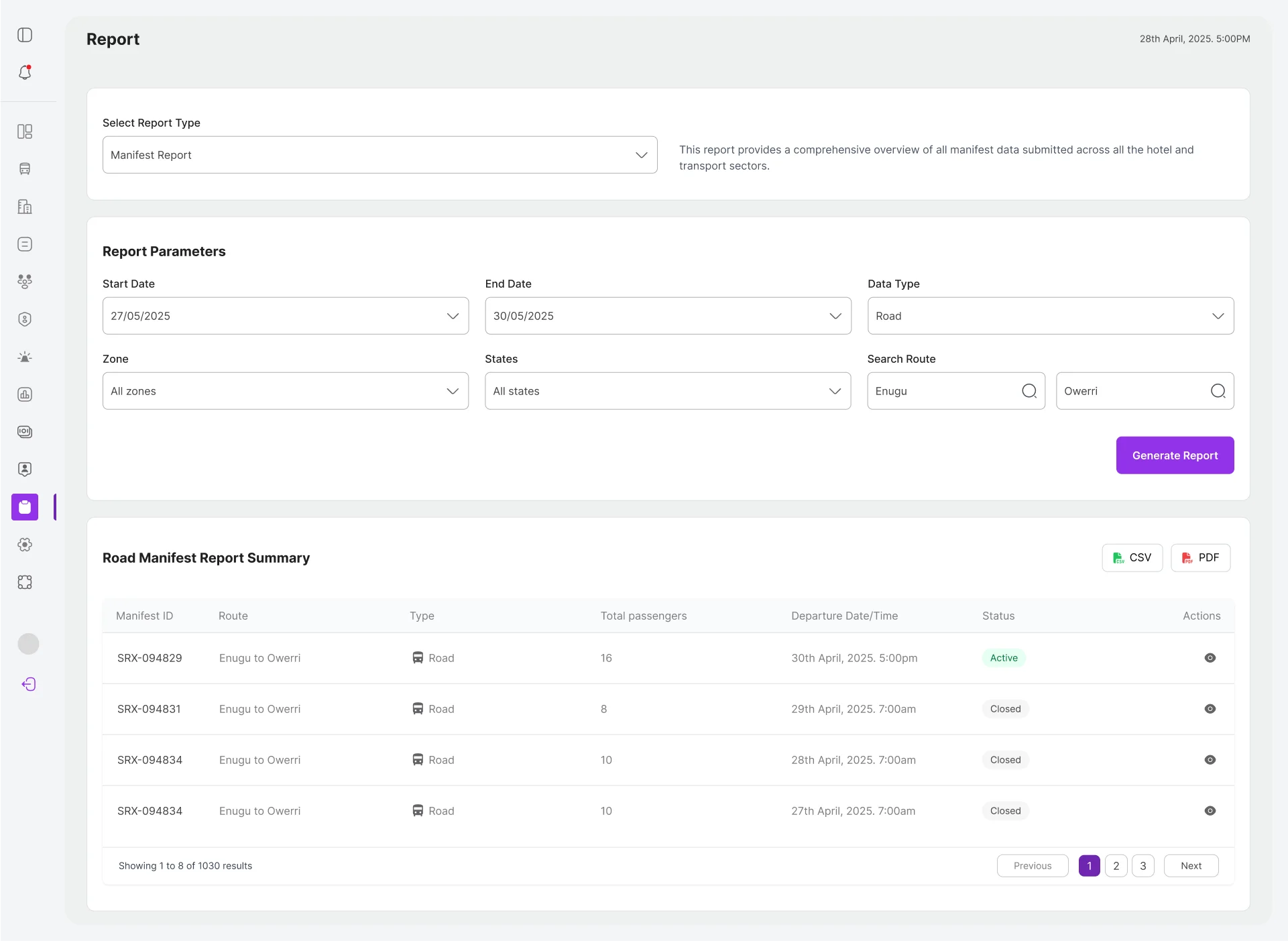The height and width of the screenshot is (941, 1288).
Task: Export the report as PDF
Action: tap(1201, 558)
